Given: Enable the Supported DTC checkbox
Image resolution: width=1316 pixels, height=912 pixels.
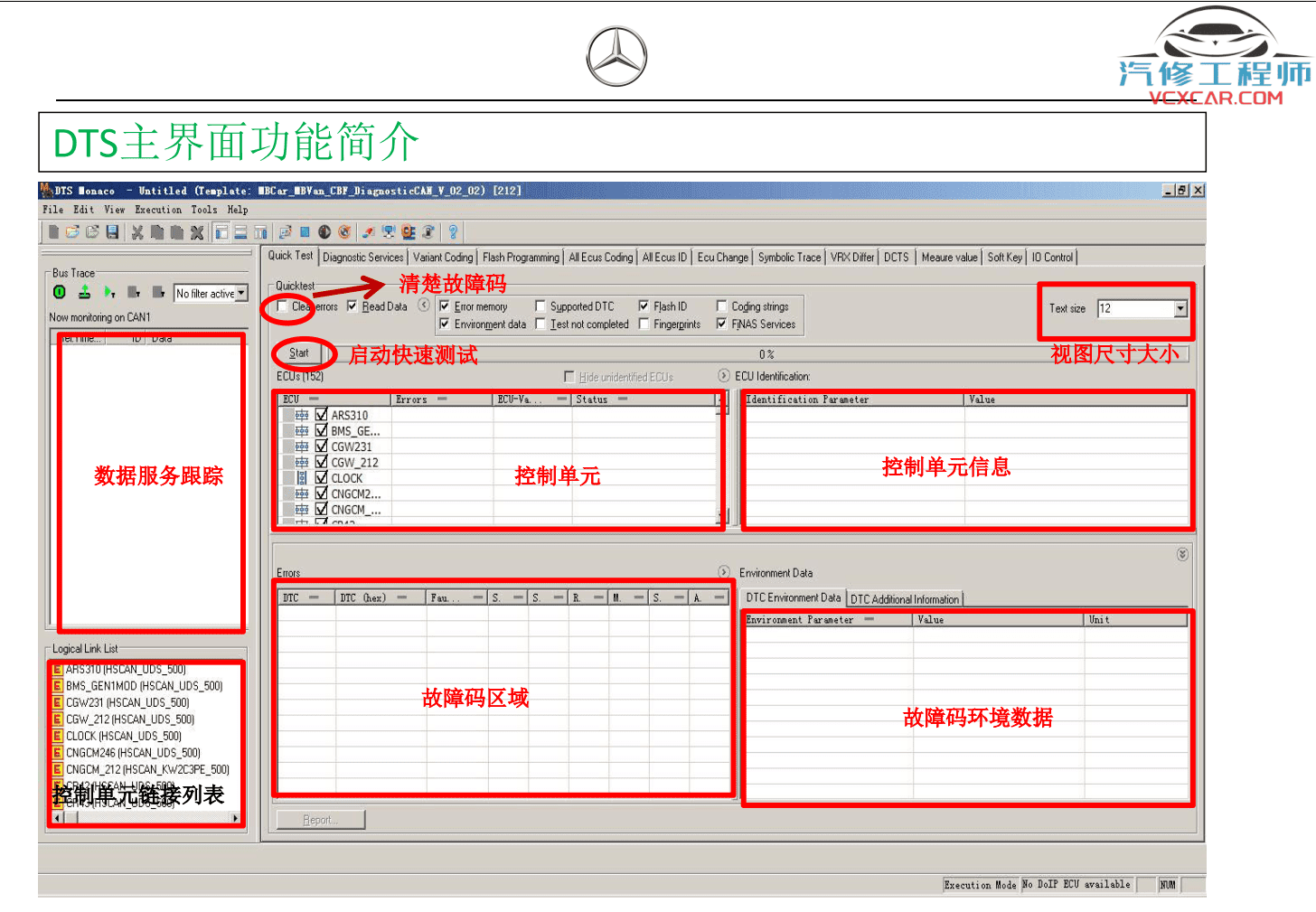Looking at the screenshot, I should point(540,306).
